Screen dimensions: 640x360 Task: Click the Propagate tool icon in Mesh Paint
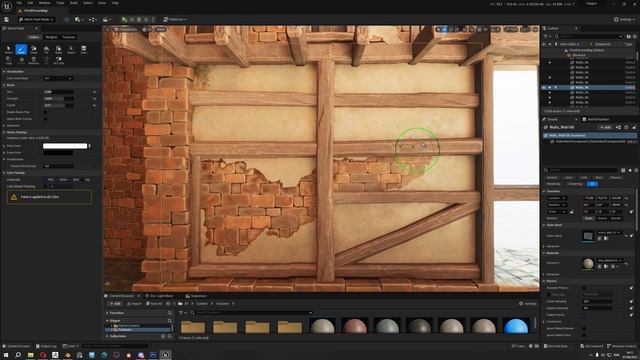coord(59,49)
